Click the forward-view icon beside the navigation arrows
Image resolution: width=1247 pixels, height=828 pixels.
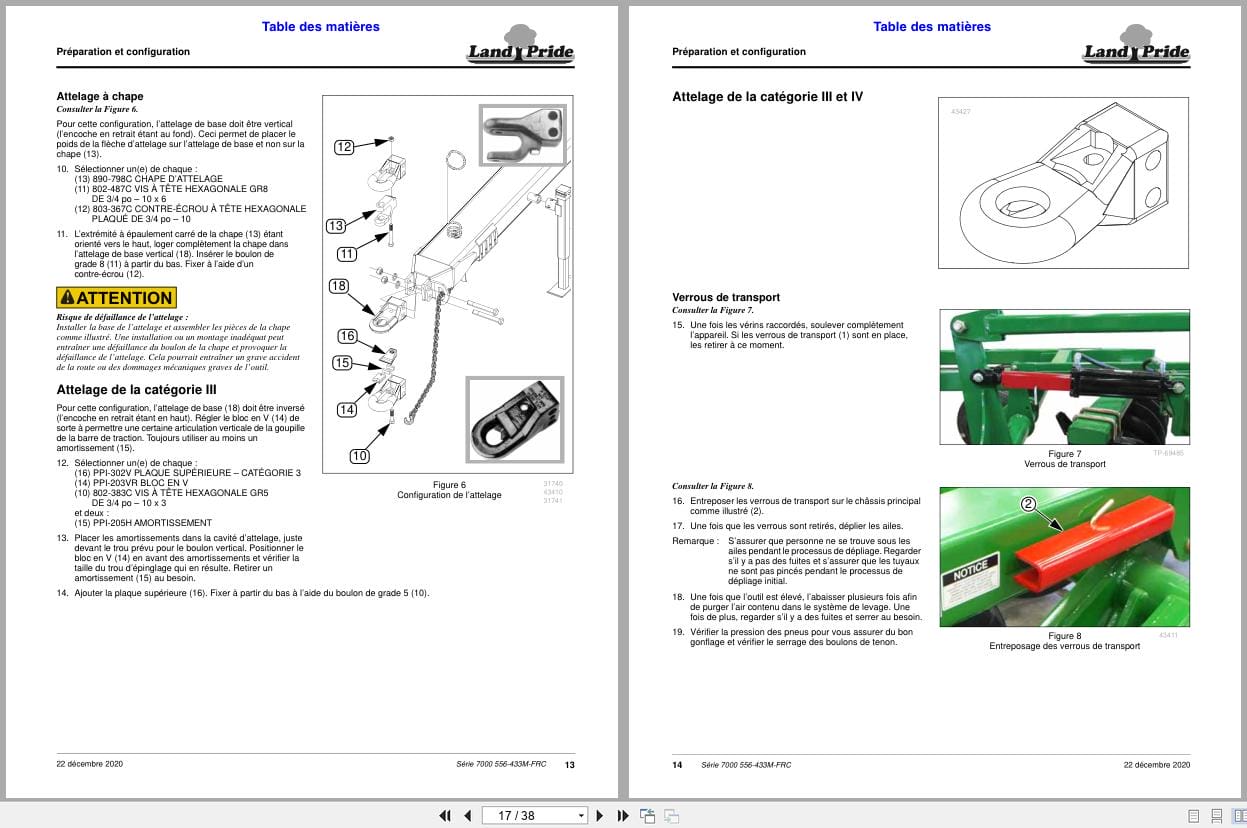tap(672, 816)
